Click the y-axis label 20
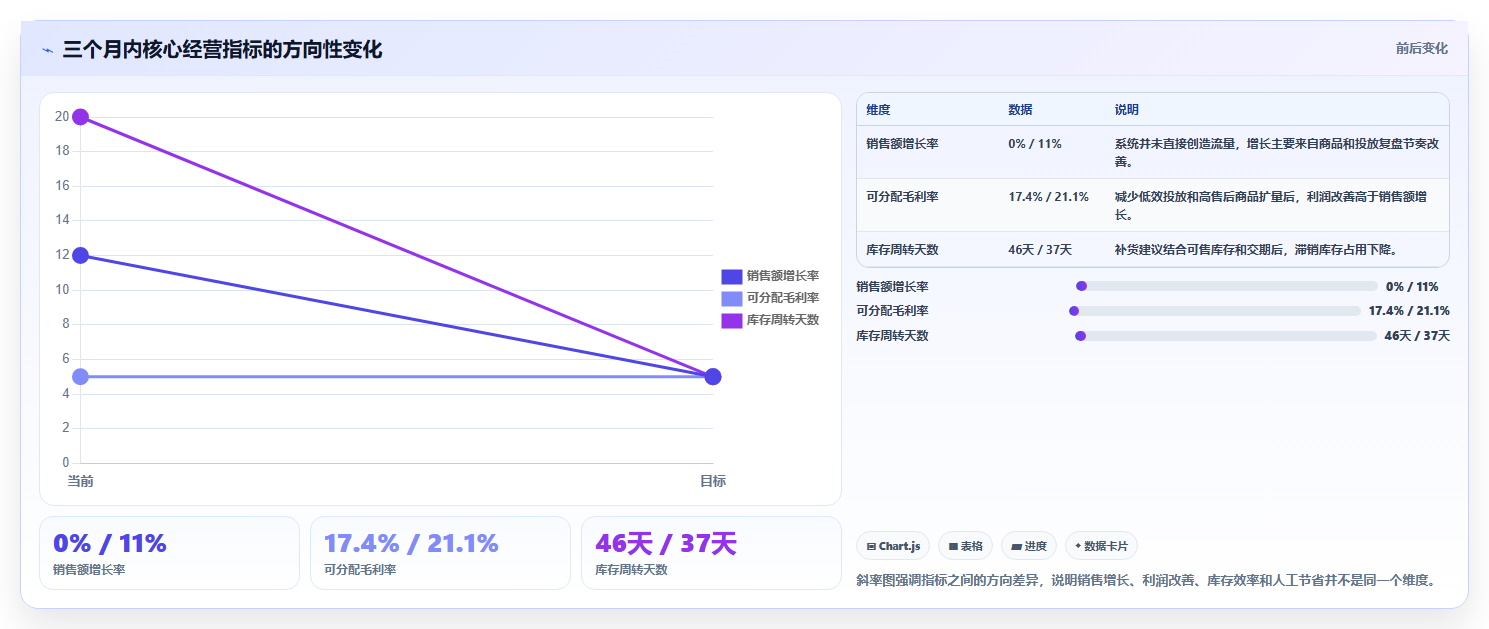This screenshot has width=1489, height=629. tap(62, 117)
